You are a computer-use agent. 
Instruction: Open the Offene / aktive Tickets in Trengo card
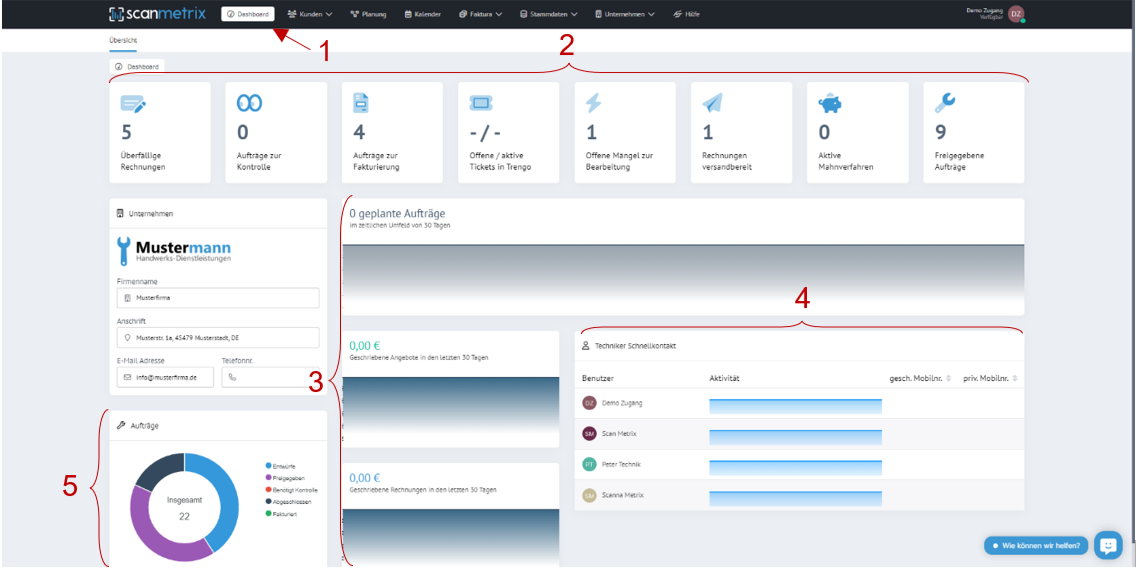[x=508, y=132]
